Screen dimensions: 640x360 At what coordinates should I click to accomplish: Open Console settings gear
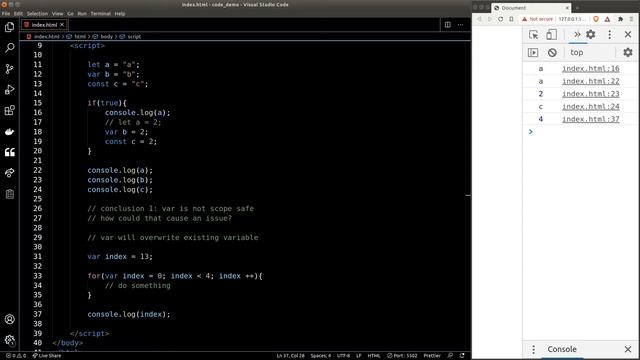(x=628, y=52)
